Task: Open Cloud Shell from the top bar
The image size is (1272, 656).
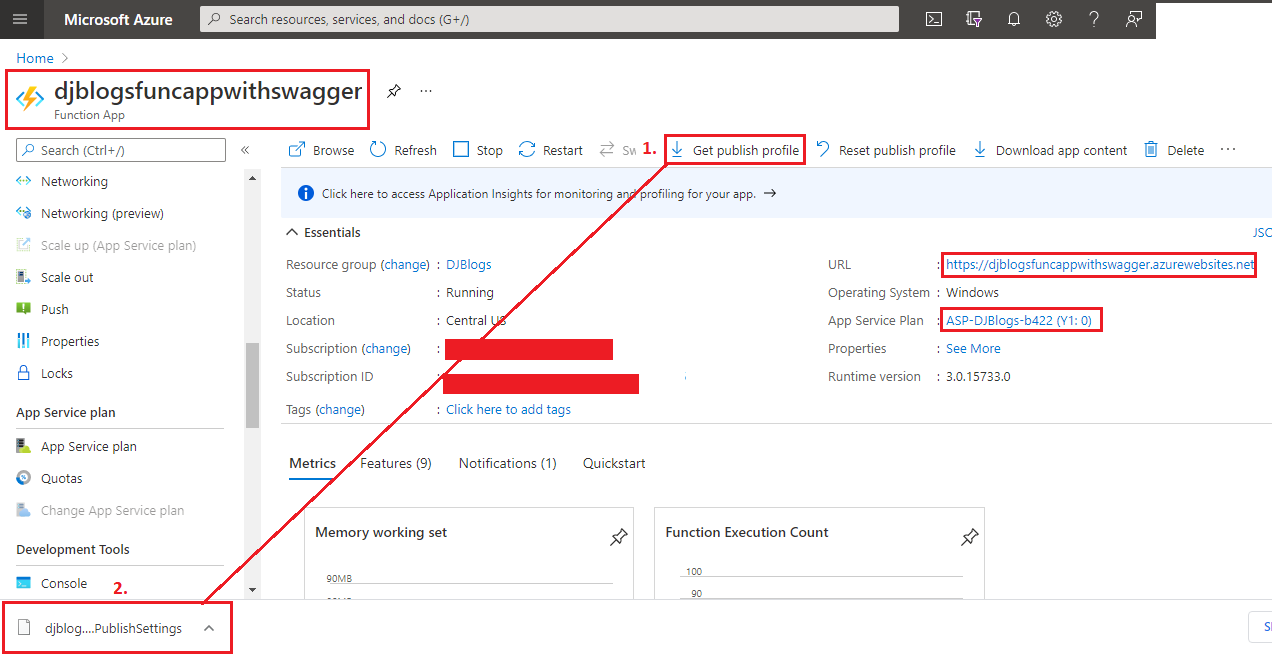Action: pyautogui.click(x=933, y=19)
